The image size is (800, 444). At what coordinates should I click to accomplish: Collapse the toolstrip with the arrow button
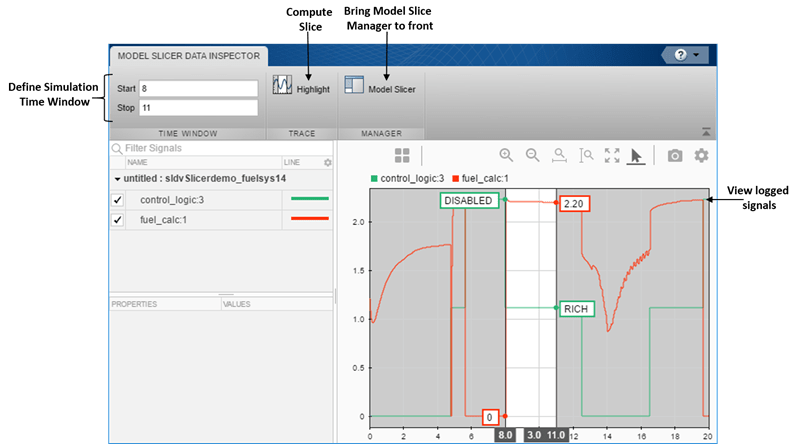click(x=706, y=132)
